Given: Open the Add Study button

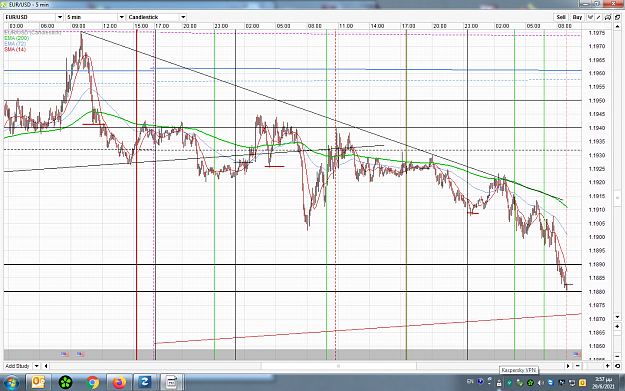Looking at the screenshot, I should [x=18, y=366].
